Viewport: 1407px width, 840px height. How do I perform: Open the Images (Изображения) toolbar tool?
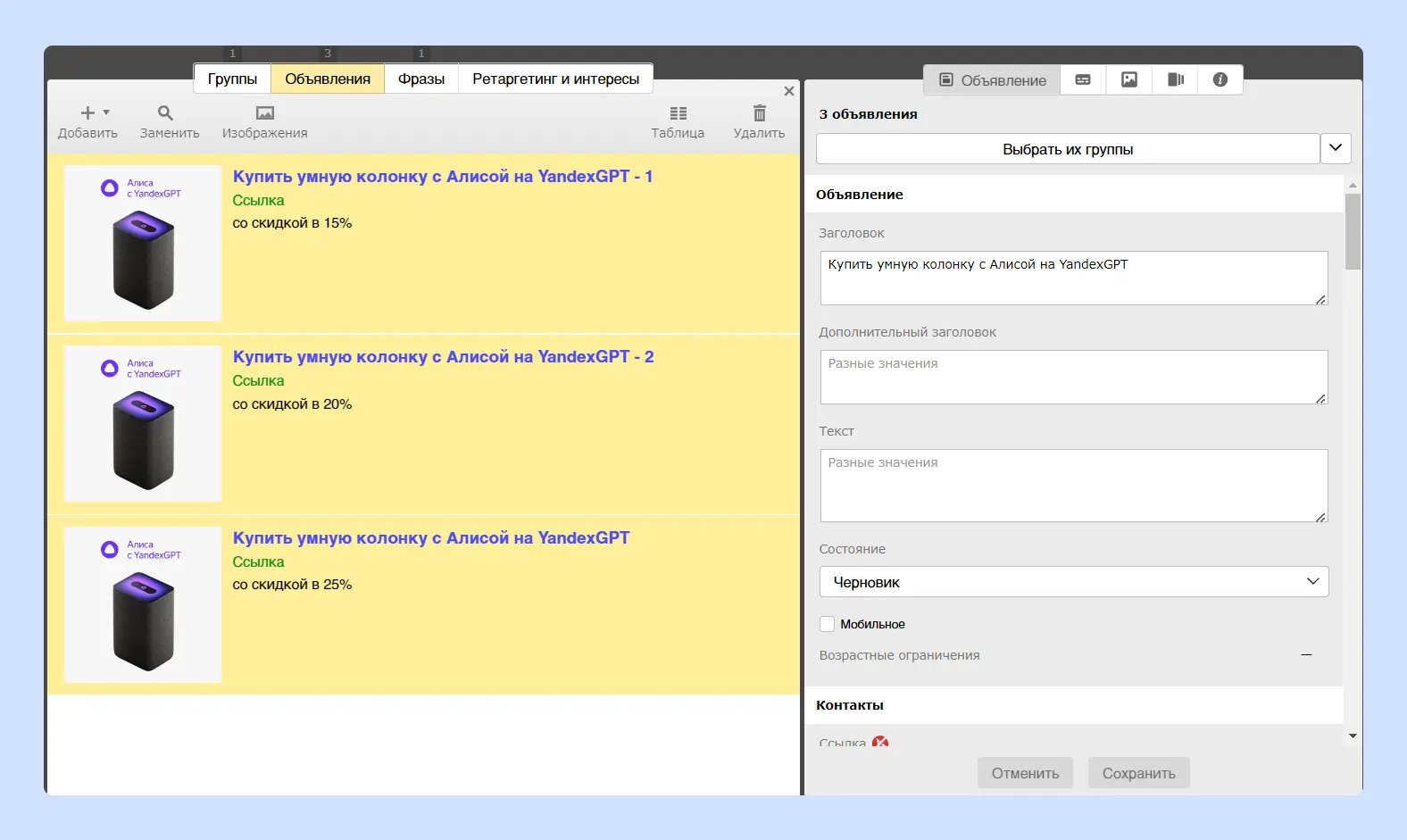coord(264,122)
